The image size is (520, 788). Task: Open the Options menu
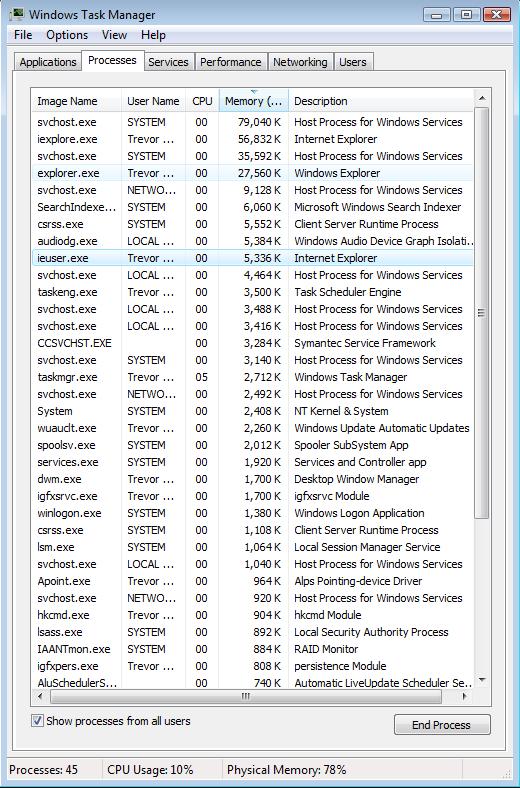(x=67, y=35)
